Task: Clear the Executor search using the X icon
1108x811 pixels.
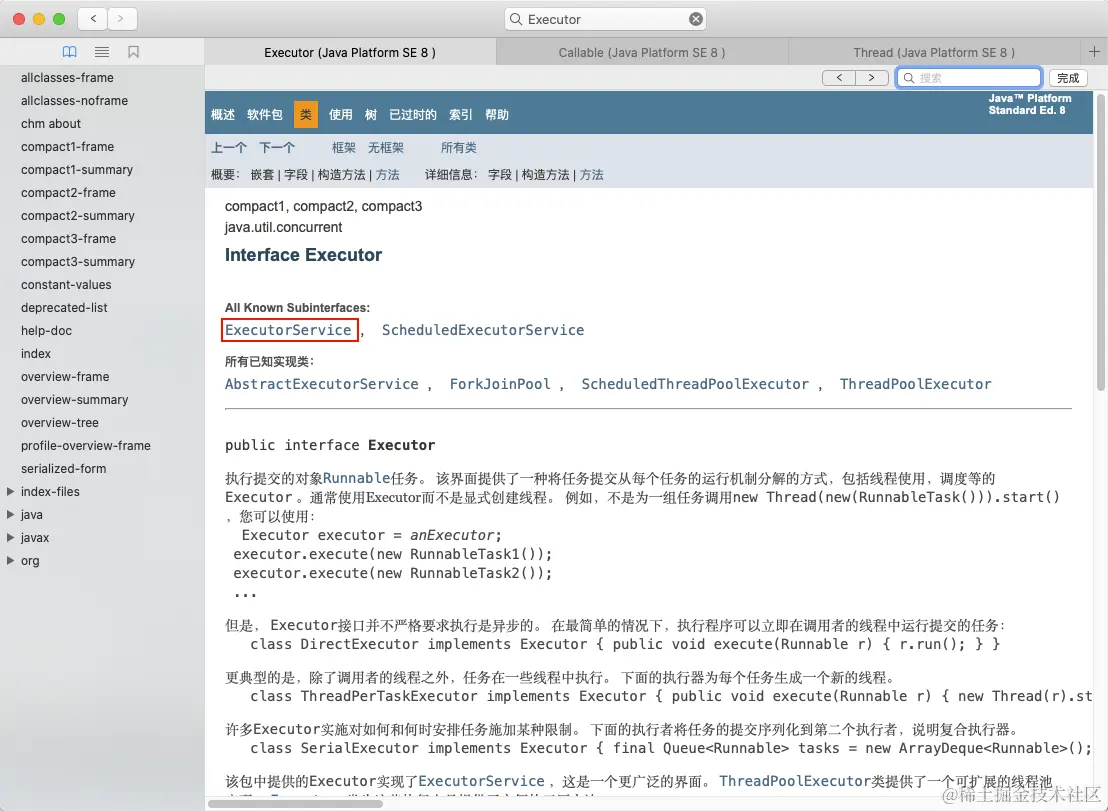Action: [x=695, y=18]
